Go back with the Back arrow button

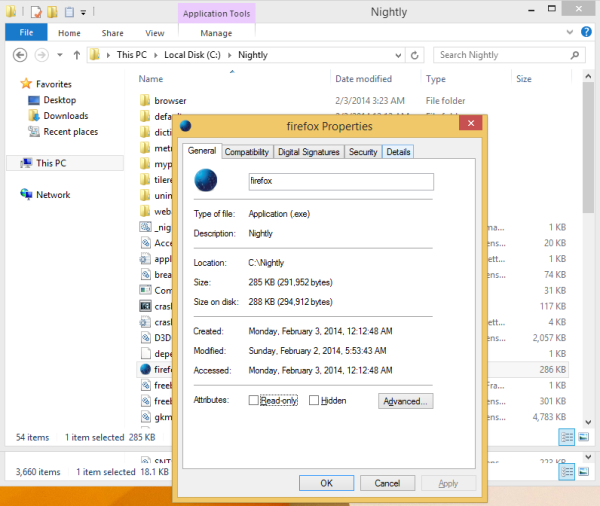[x=20, y=55]
